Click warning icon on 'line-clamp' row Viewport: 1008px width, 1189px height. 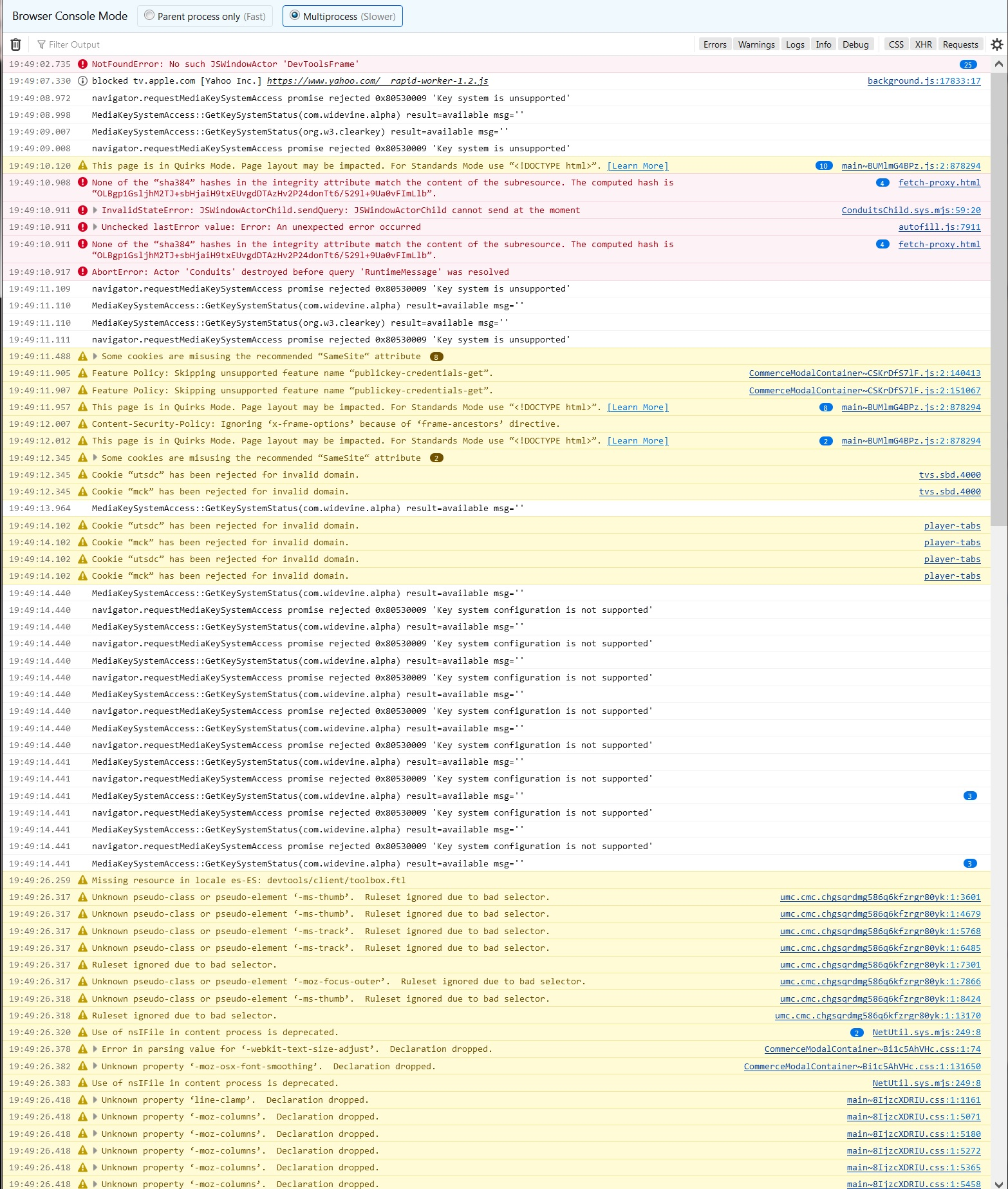pos(82,1100)
